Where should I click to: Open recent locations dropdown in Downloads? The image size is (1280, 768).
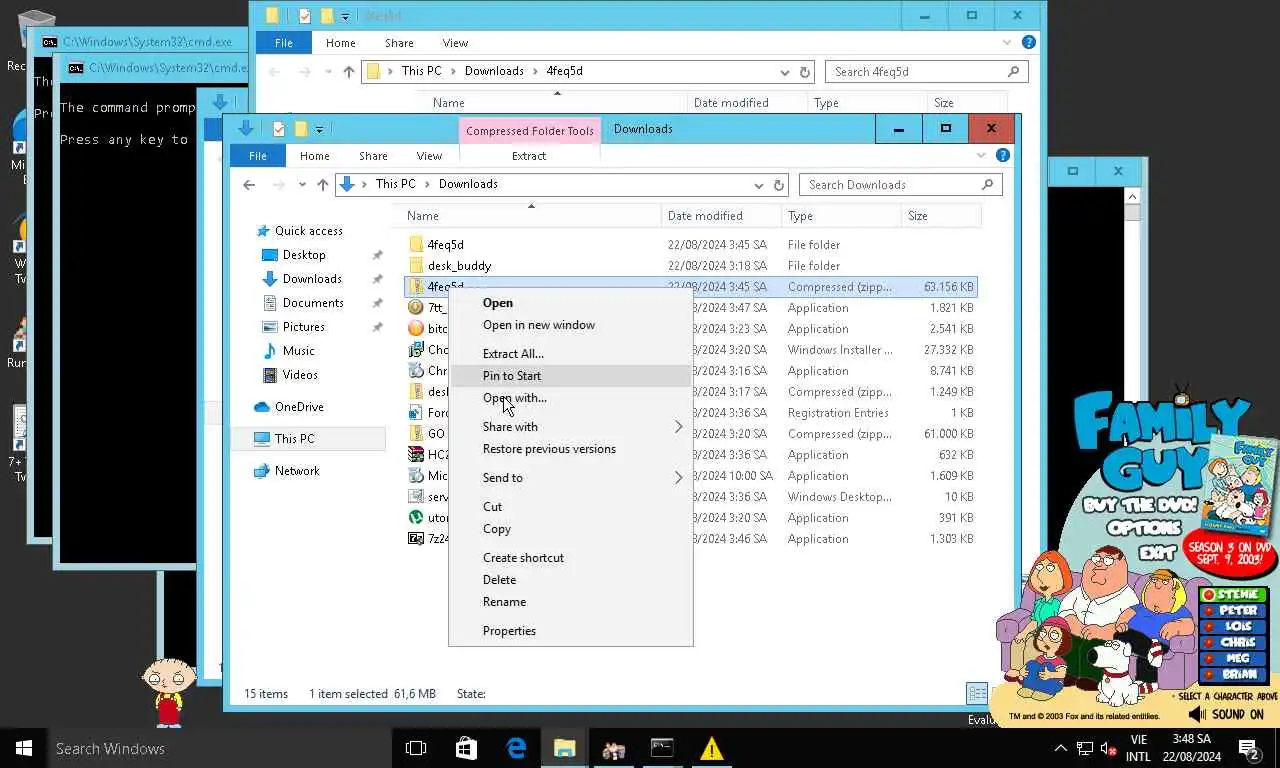(301, 185)
